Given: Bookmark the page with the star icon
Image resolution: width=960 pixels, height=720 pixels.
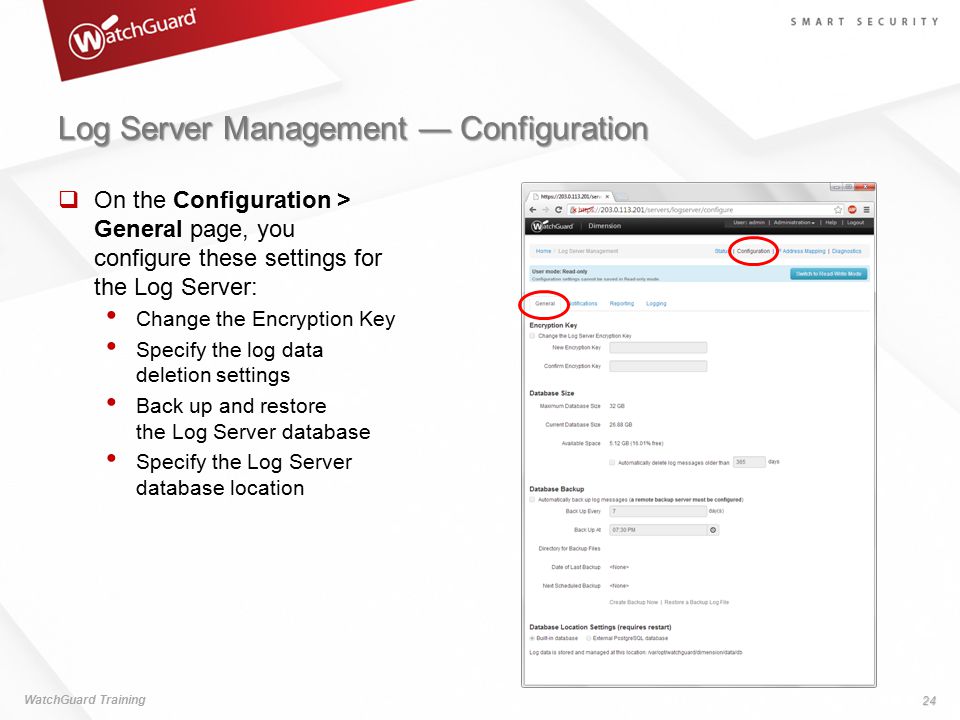Looking at the screenshot, I should coord(838,209).
